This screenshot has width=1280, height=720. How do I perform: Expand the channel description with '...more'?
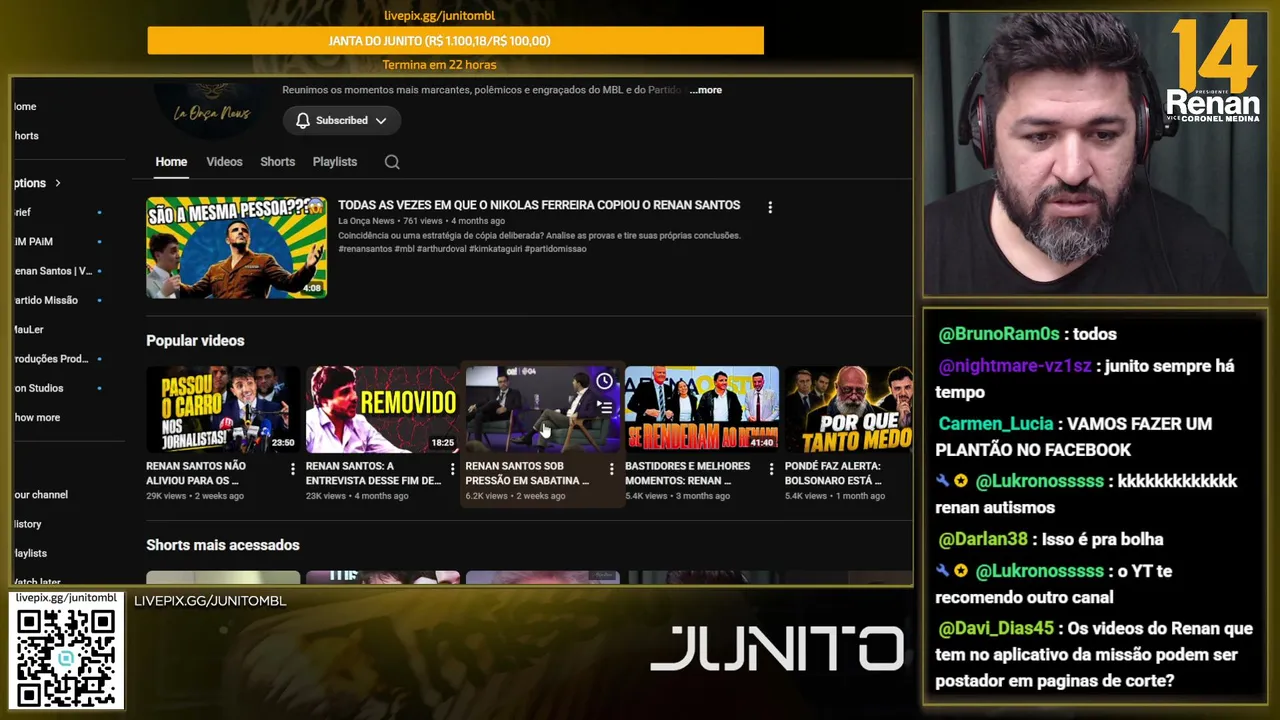[x=704, y=90]
